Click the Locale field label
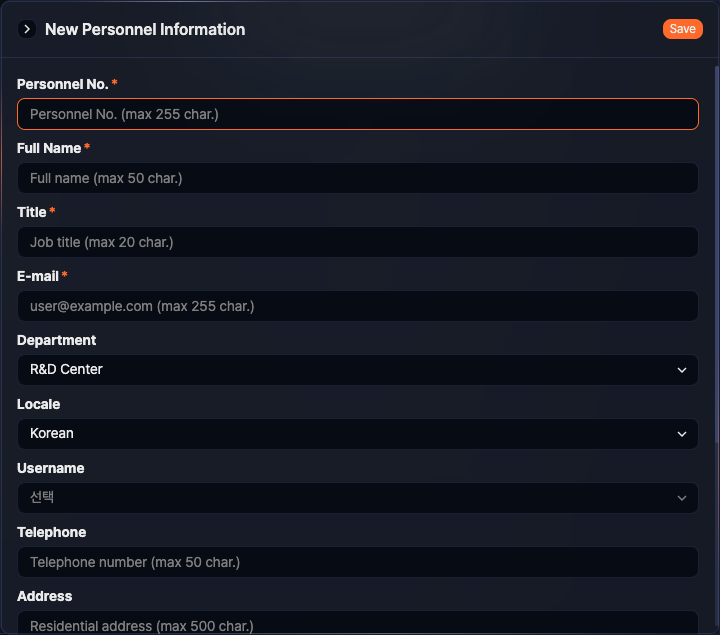The width and height of the screenshot is (720, 635). click(x=39, y=404)
